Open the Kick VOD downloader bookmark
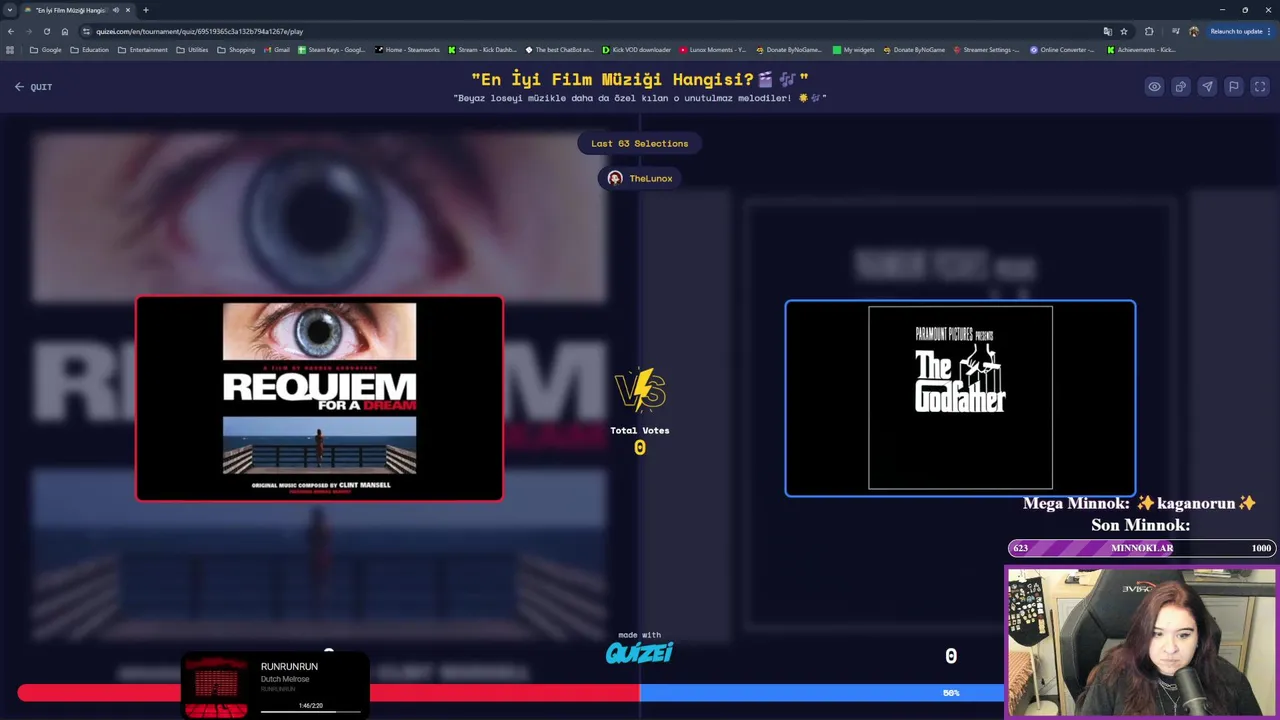This screenshot has height=720, width=1280. pyautogui.click(x=636, y=50)
